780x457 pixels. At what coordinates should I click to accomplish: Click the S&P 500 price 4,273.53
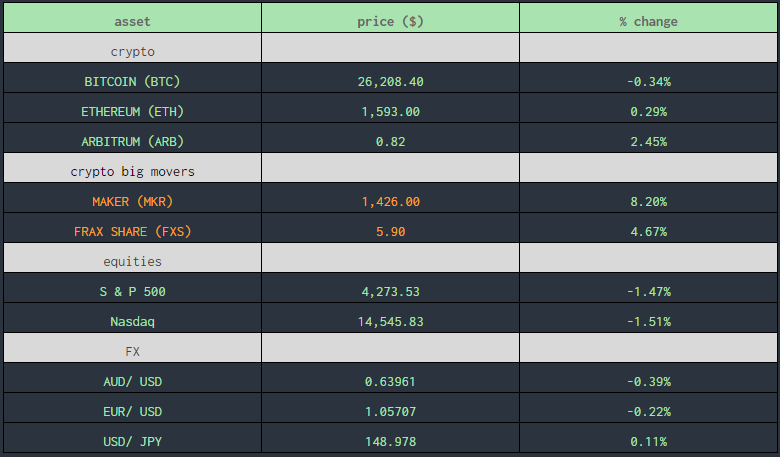click(x=390, y=291)
